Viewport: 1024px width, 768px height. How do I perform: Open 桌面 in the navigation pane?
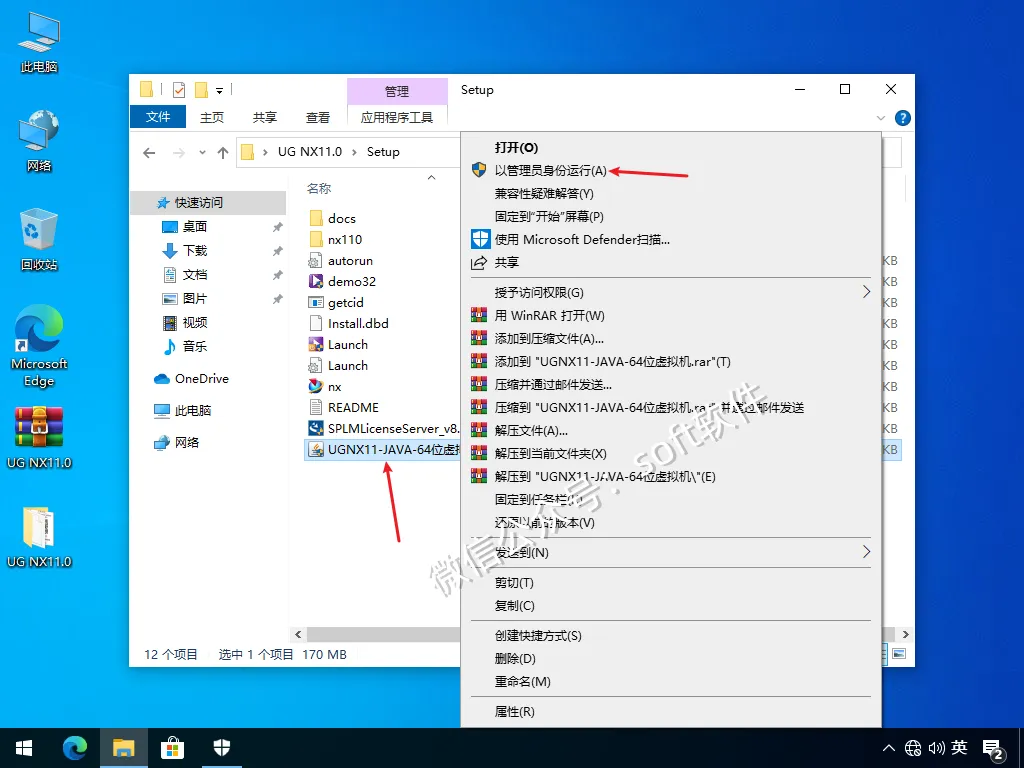(x=195, y=227)
